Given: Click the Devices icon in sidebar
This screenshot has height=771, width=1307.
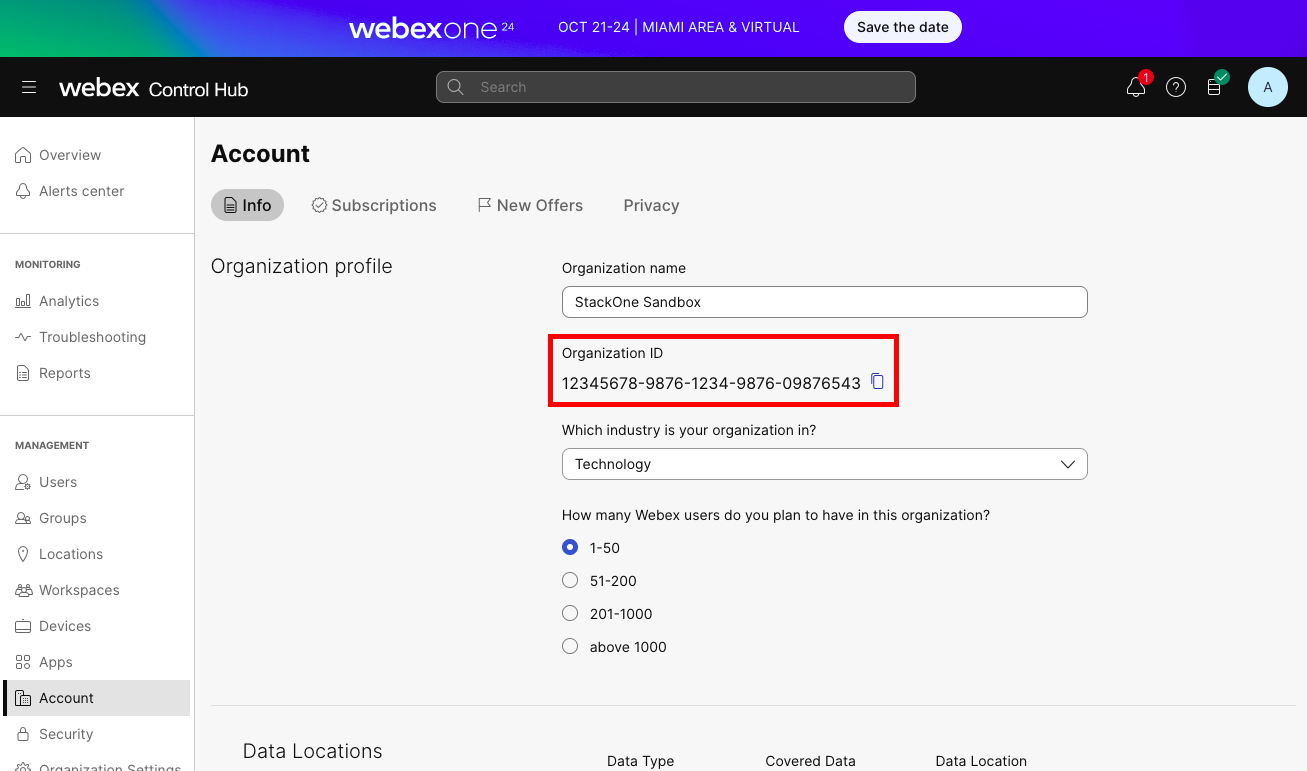Looking at the screenshot, I should pos(23,626).
